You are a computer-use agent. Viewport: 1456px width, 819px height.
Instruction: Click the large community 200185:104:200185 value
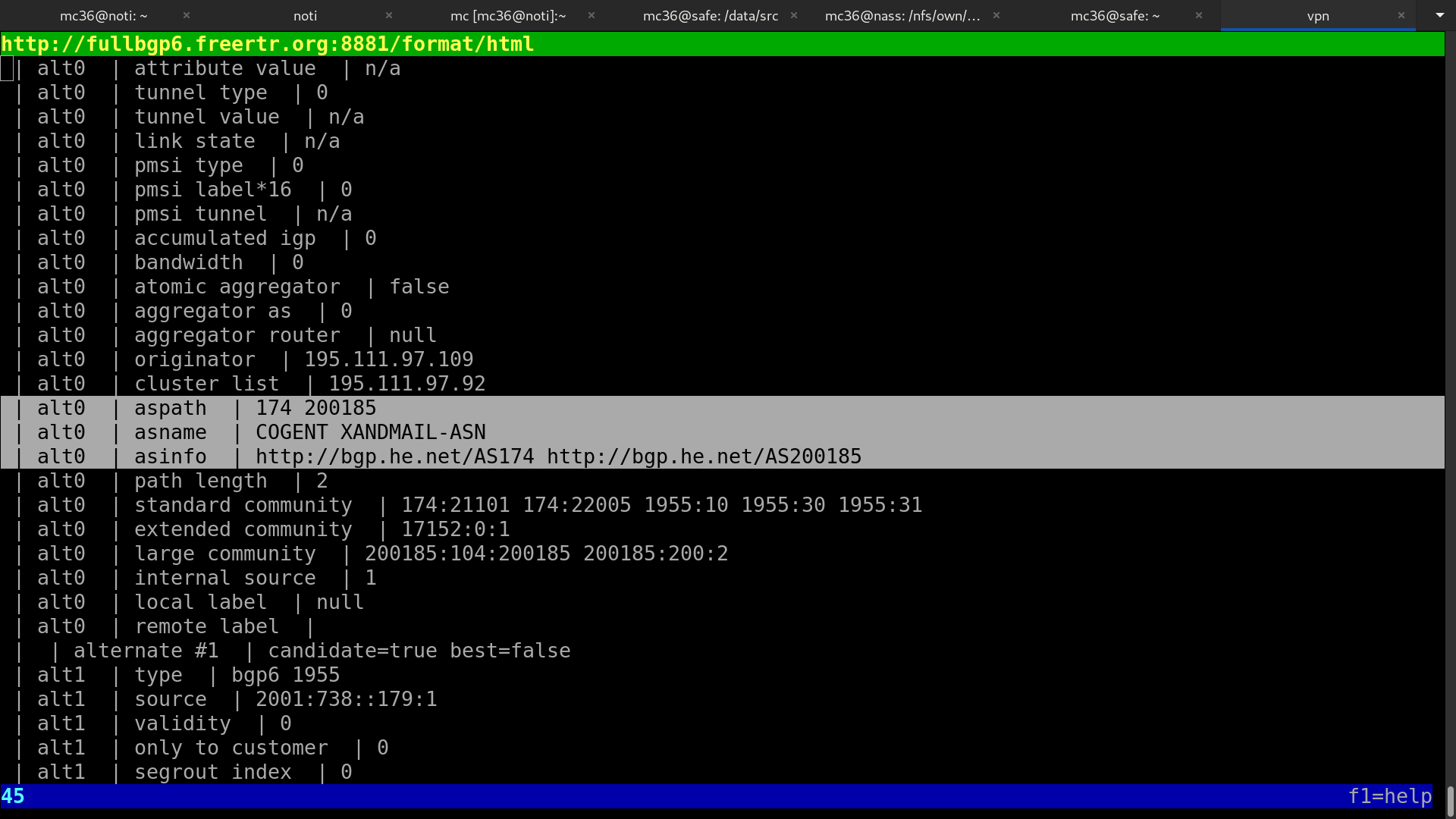(x=468, y=554)
